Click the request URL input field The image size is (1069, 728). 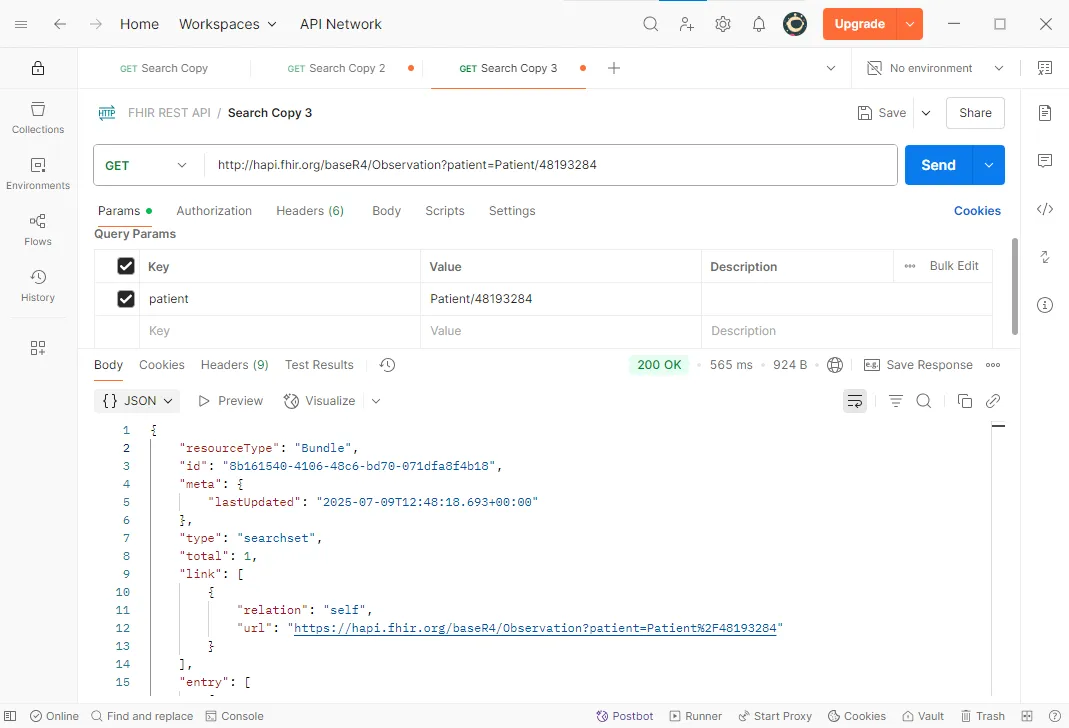[550, 165]
